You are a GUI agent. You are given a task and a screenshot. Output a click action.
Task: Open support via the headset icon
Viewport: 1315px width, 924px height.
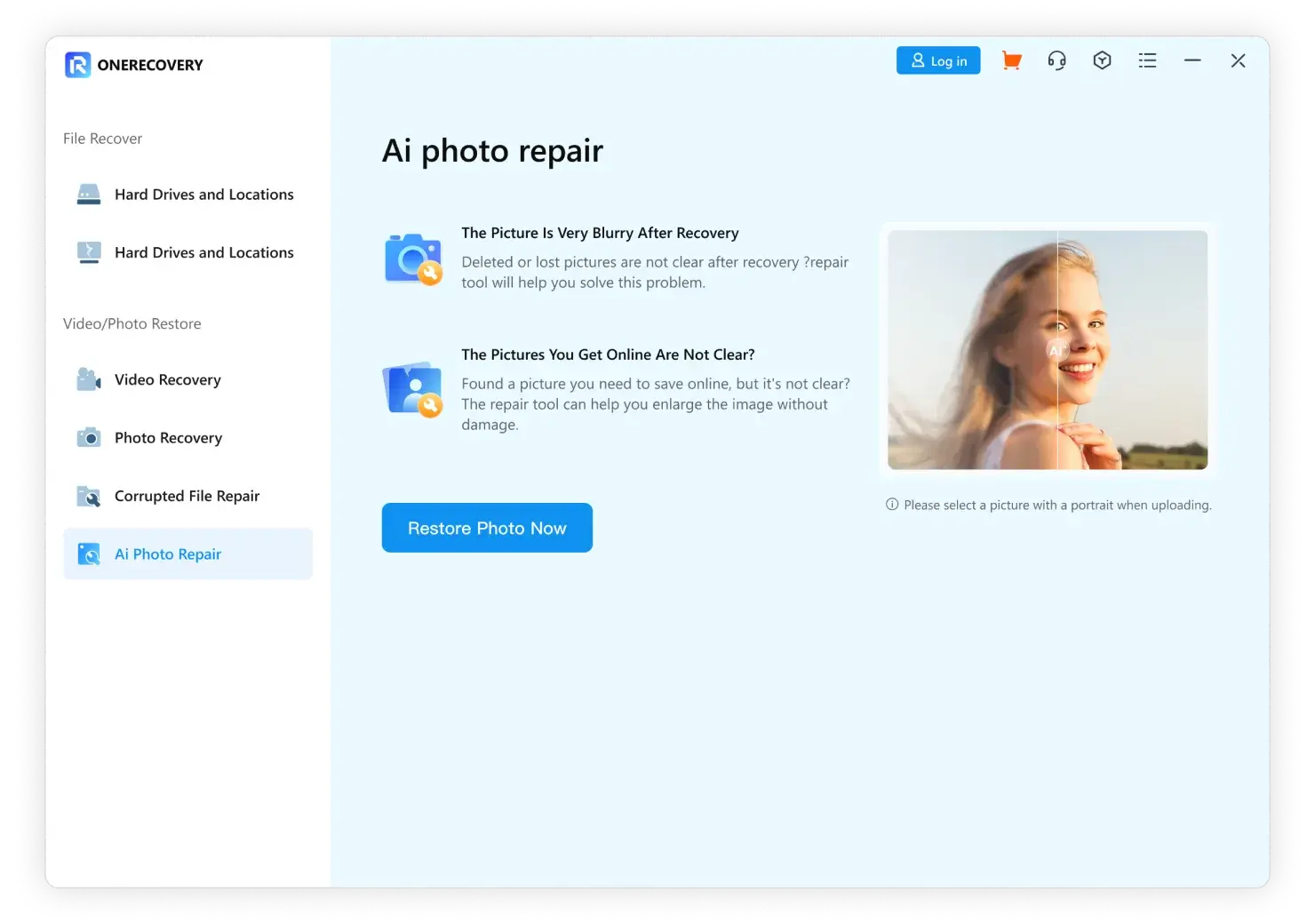tap(1056, 60)
